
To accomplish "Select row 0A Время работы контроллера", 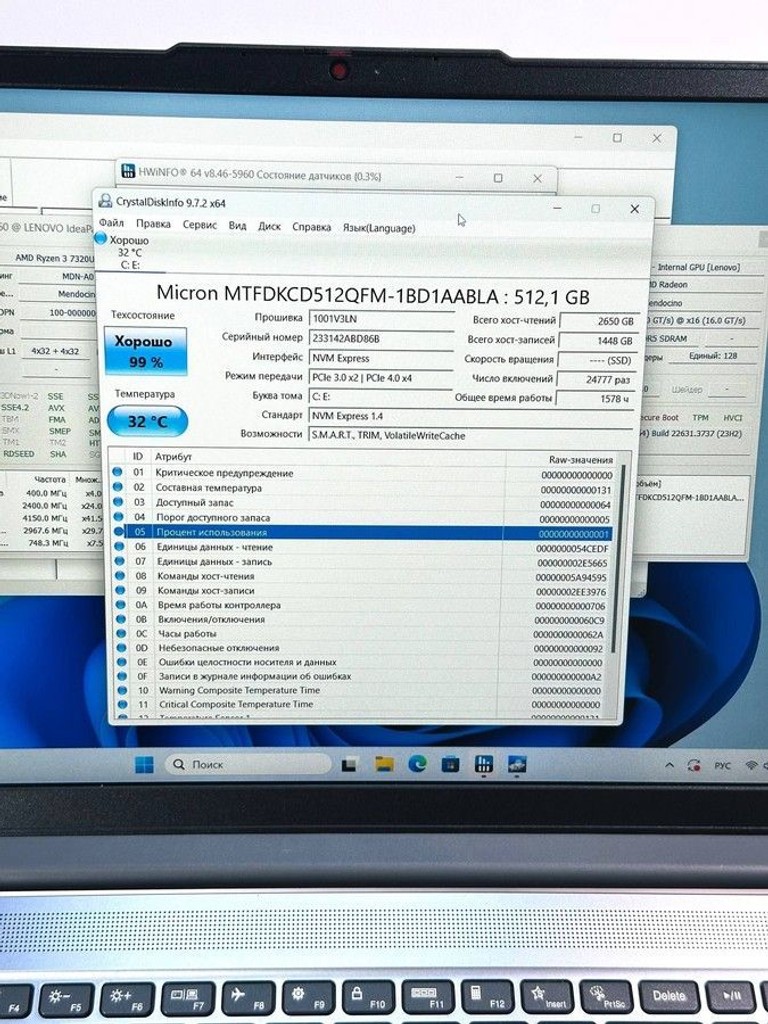I will 363,605.
